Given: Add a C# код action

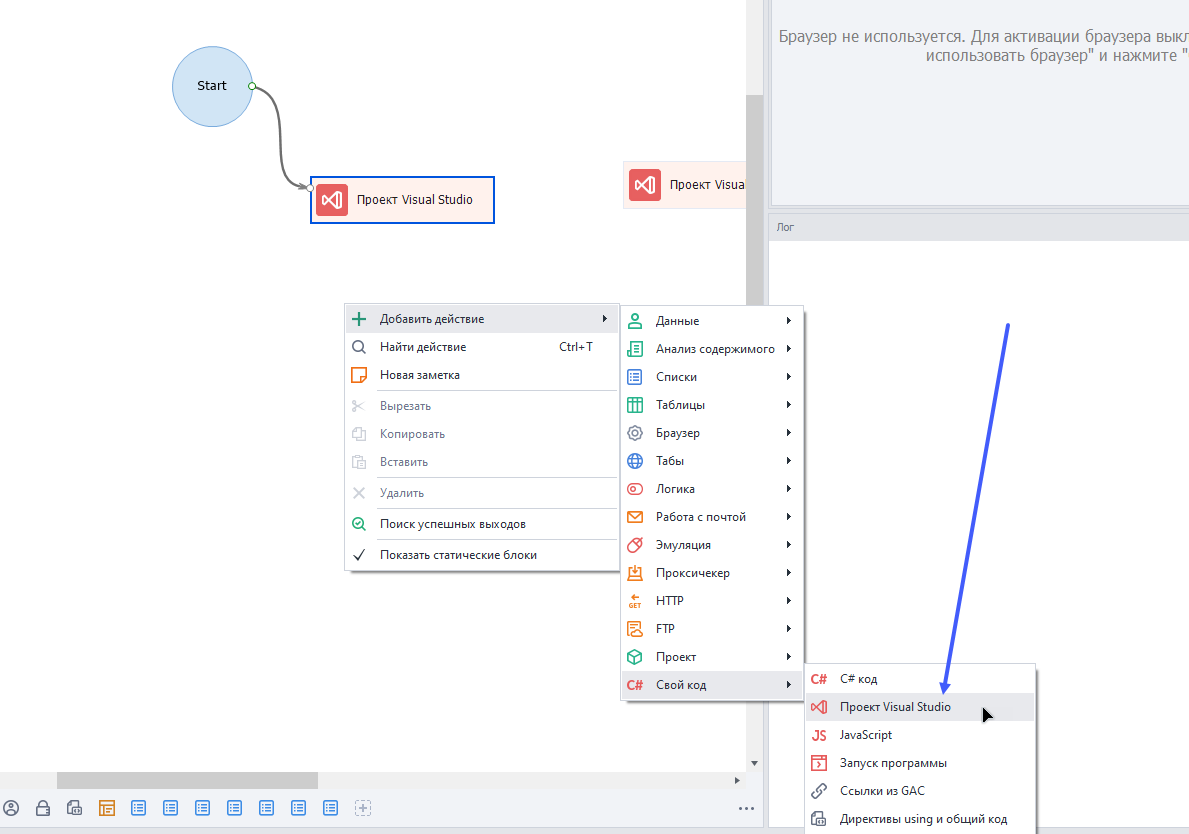Looking at the screenshot, I should 920,679.
